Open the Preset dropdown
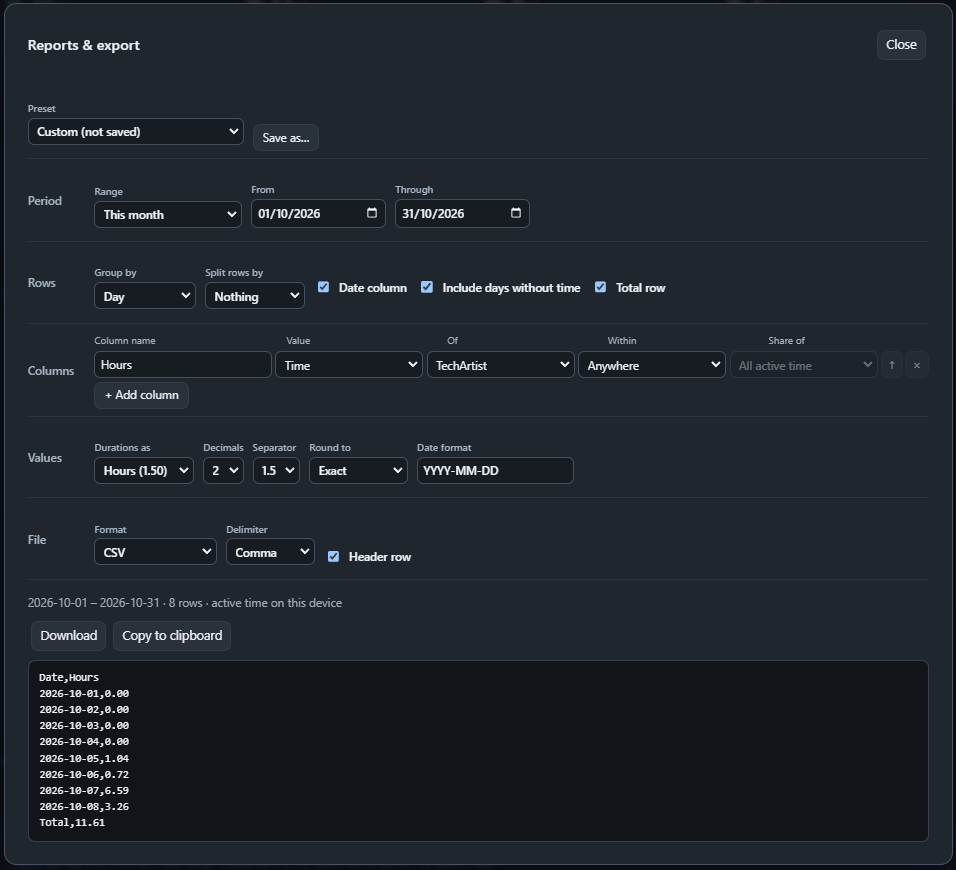The image size is (956, 870). (136, 132)
